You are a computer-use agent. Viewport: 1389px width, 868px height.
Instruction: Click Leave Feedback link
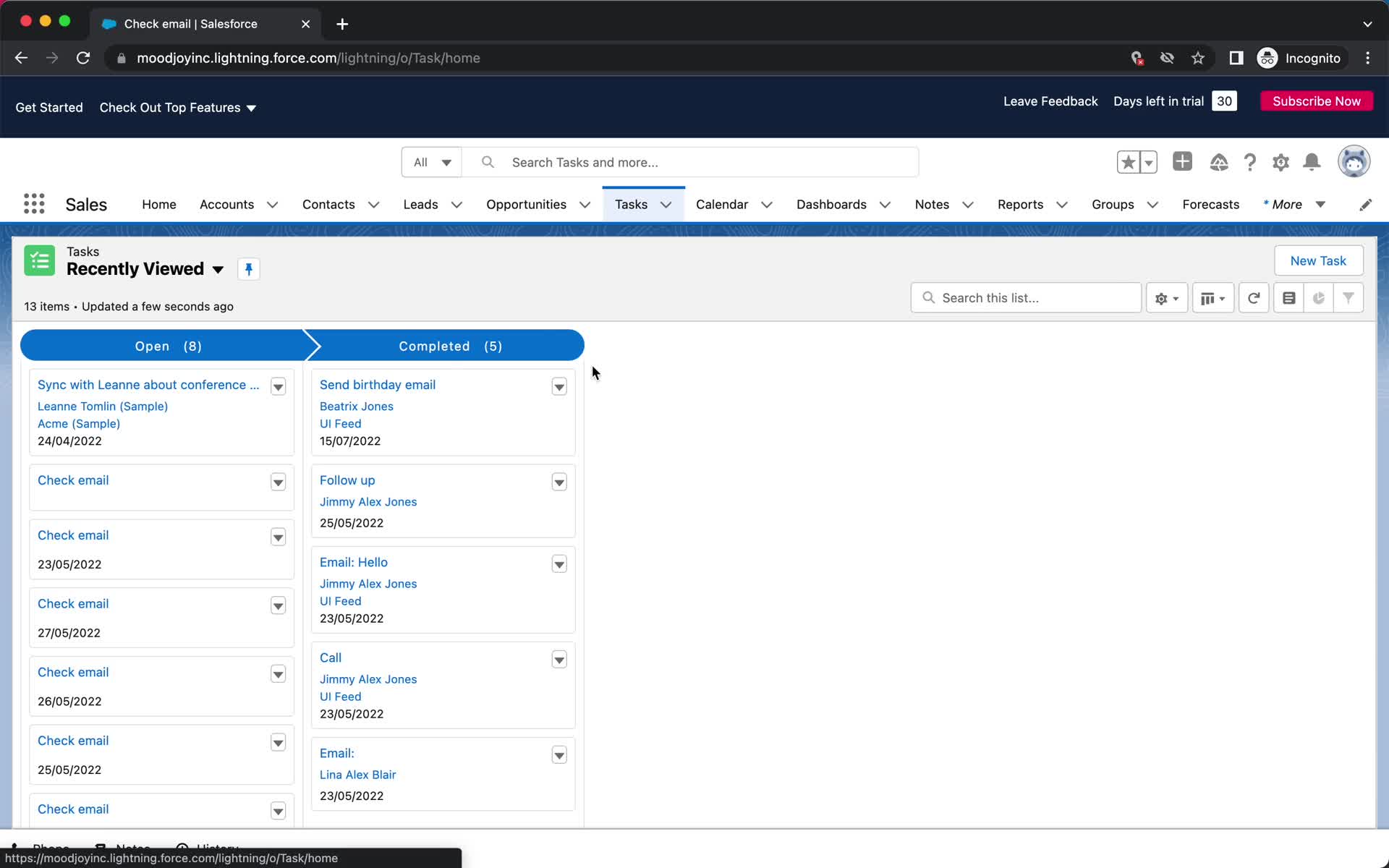click(1050, 101)
